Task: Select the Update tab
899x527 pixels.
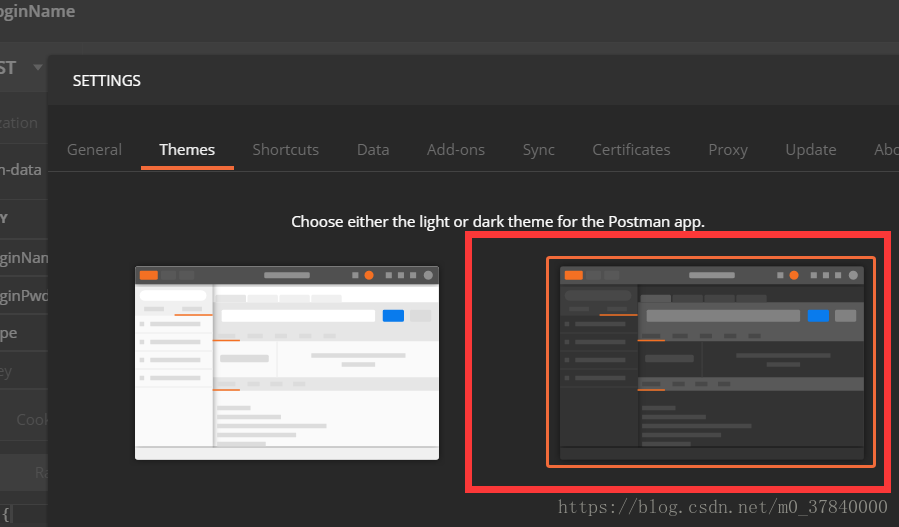Action: pyautogui.click(x=811, y=150)
